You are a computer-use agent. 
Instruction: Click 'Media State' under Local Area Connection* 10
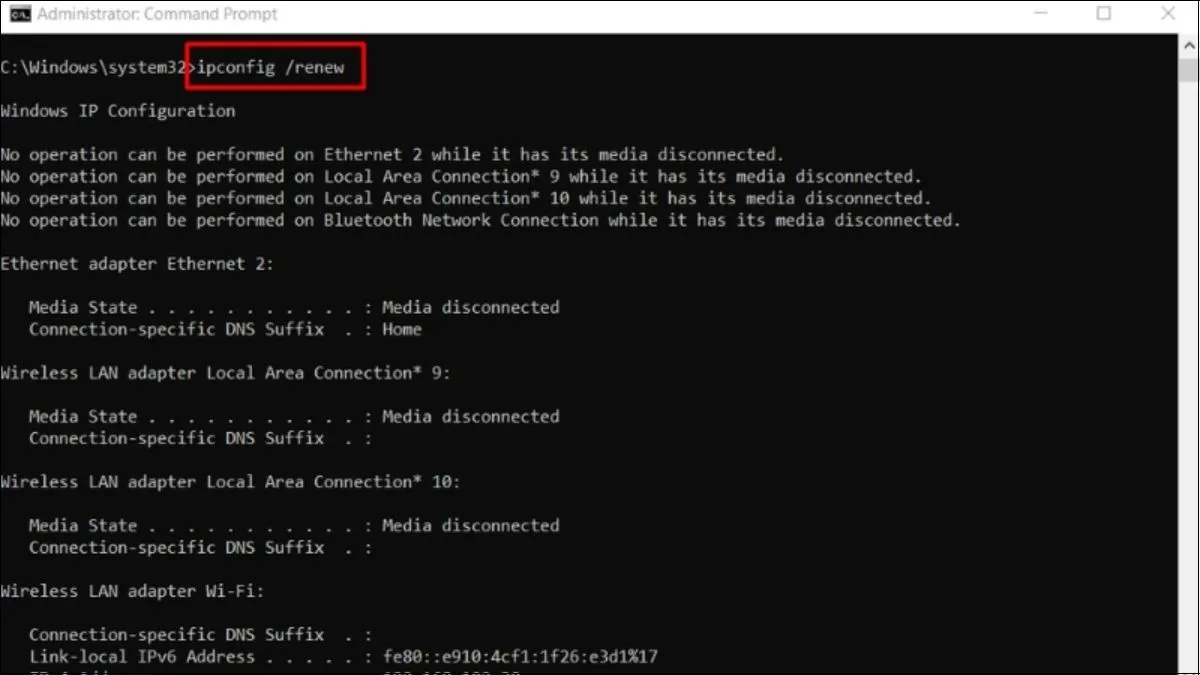tap(82, 525)
